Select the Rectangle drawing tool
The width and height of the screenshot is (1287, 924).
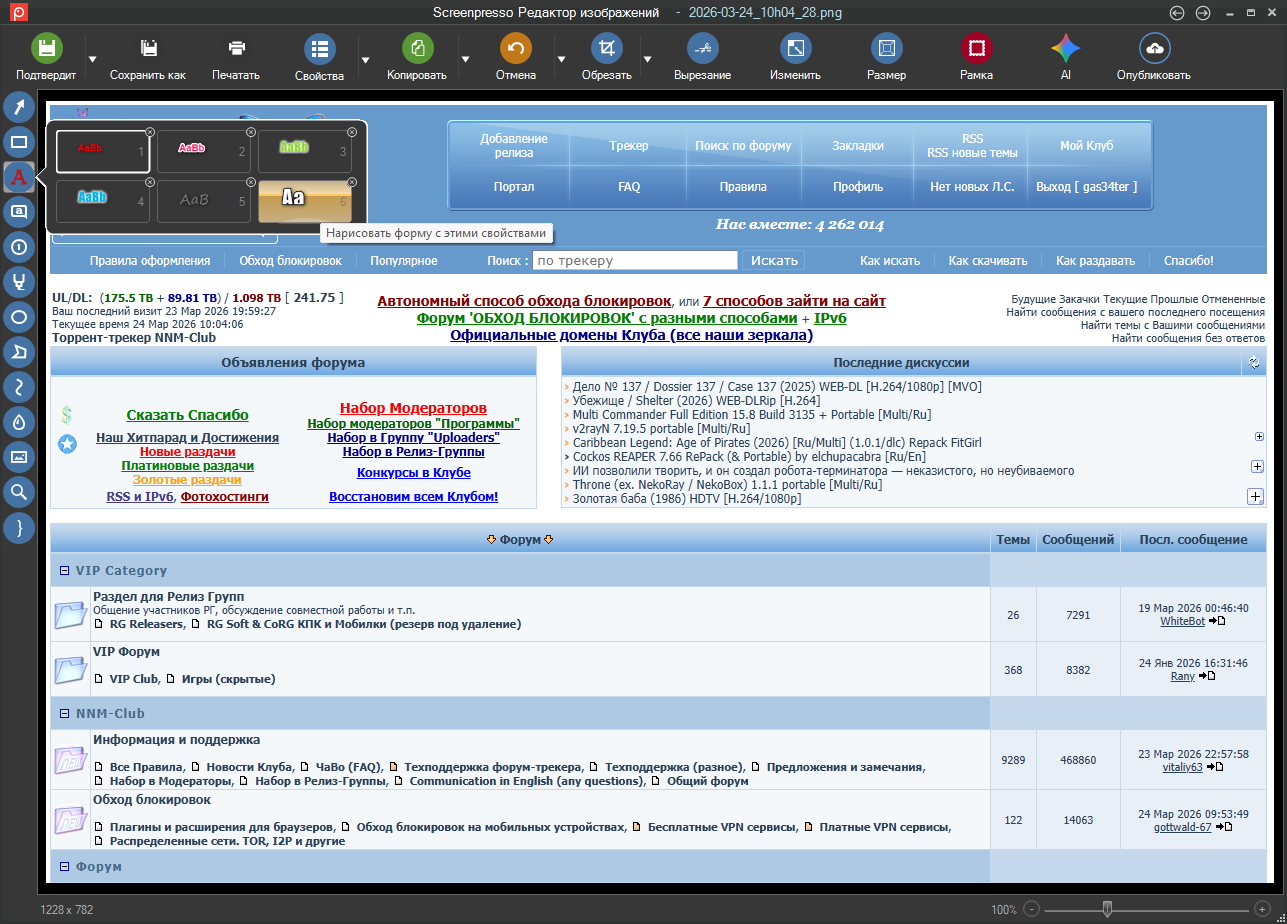coord(19,142)
